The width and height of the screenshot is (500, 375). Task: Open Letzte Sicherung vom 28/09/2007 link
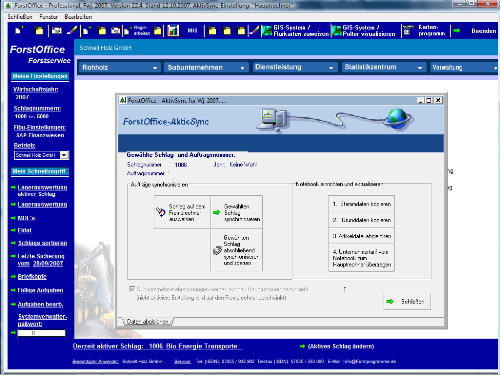coord(41,260)
